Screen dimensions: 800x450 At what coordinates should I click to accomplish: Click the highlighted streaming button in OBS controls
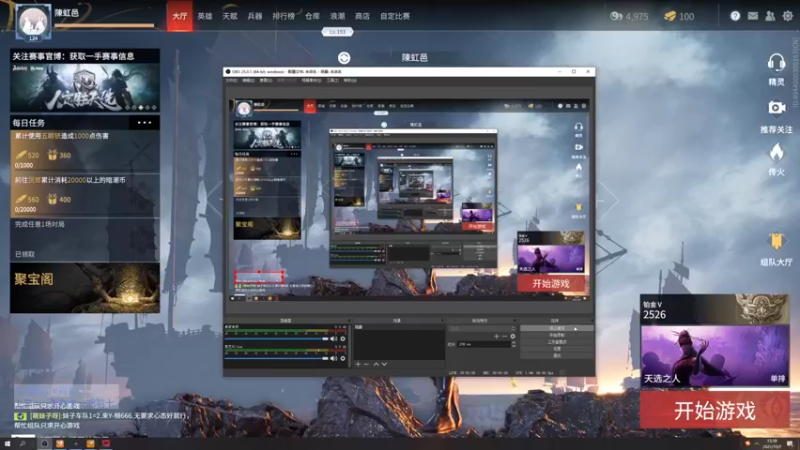(x=557, y=329)
